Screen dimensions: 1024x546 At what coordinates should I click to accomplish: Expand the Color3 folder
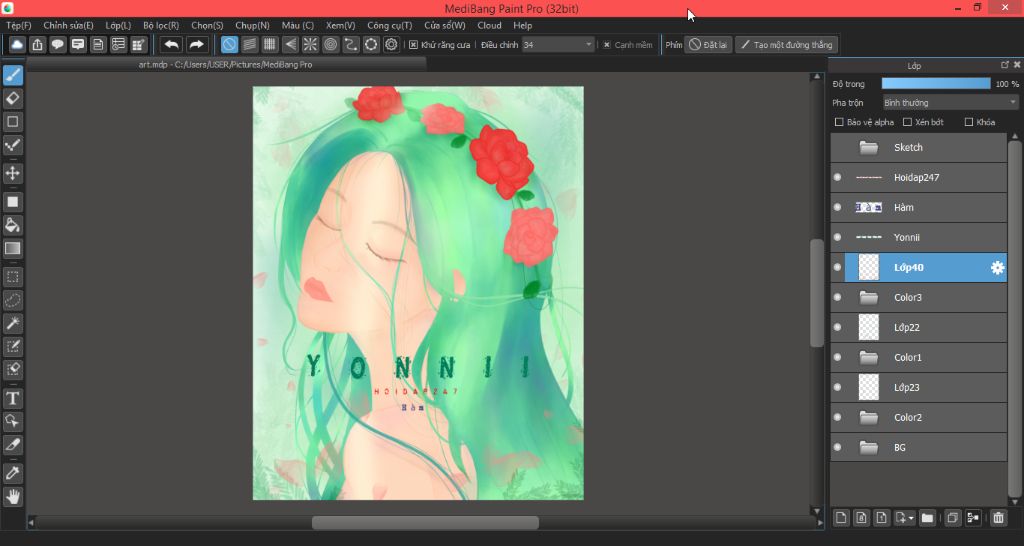[x=869, y=298]
